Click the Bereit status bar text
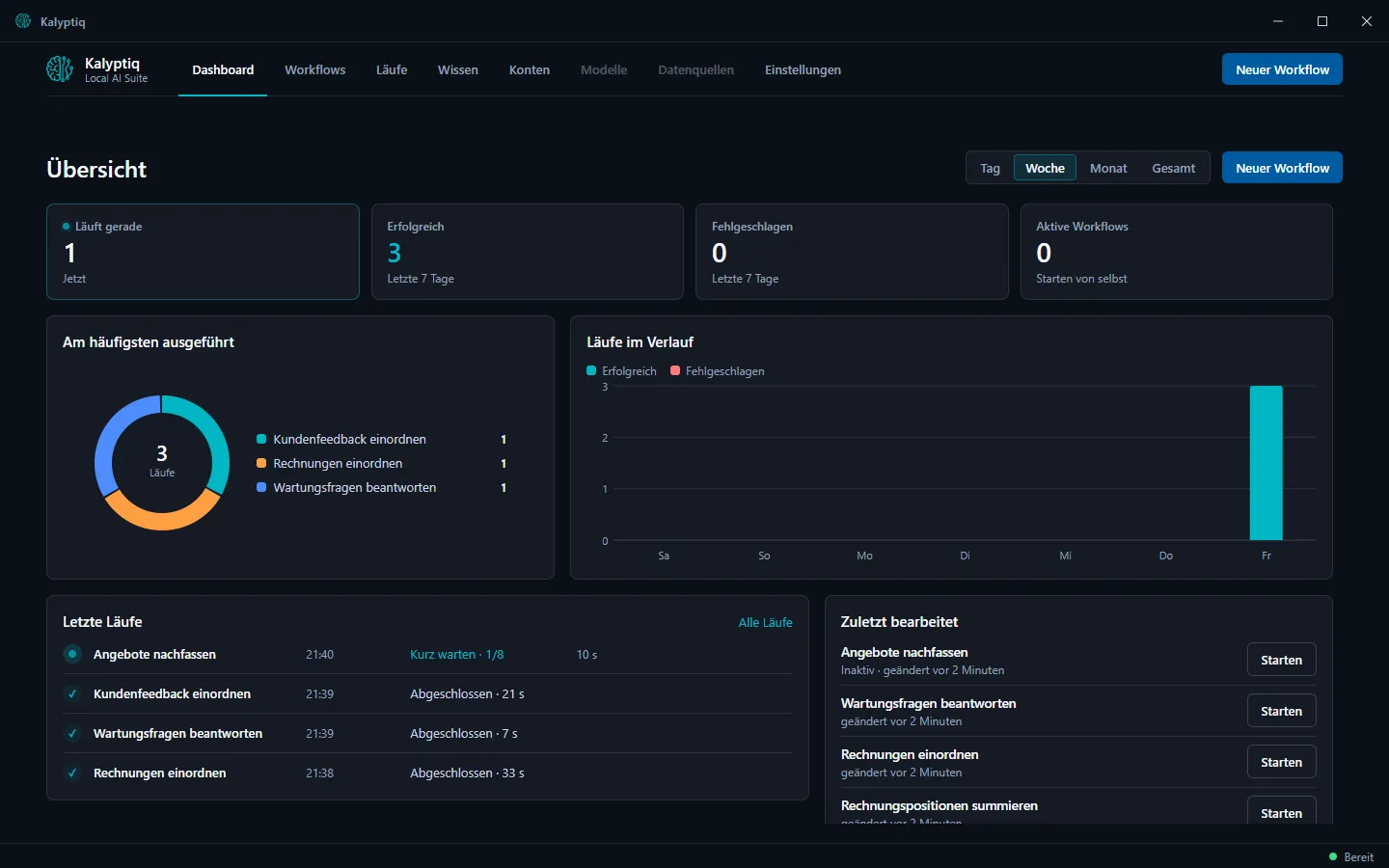Image resolution: width=1389 pixels, height=868 pixels. tap(1358, 857)
